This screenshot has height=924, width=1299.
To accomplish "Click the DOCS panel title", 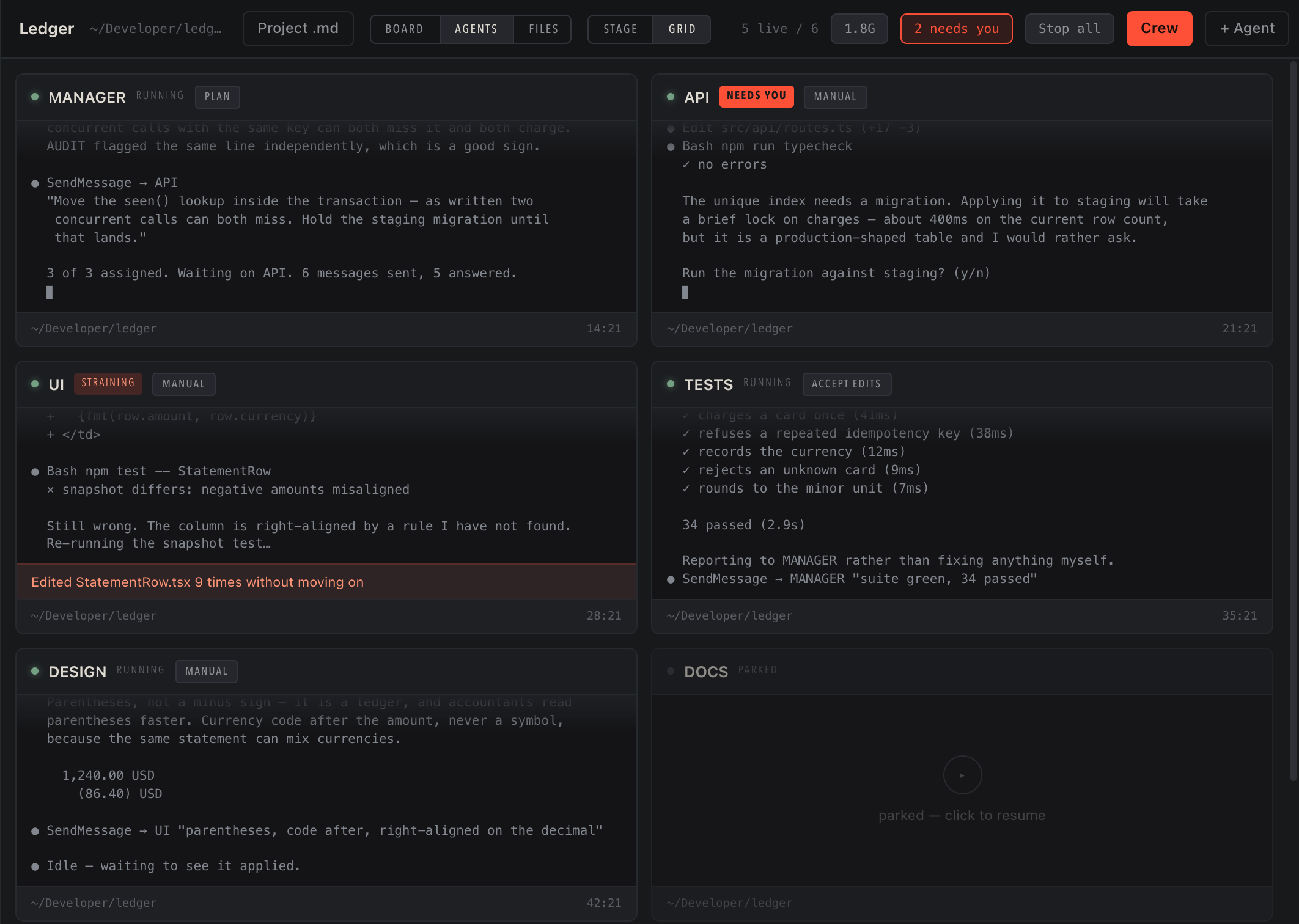I will pos(706,672).
